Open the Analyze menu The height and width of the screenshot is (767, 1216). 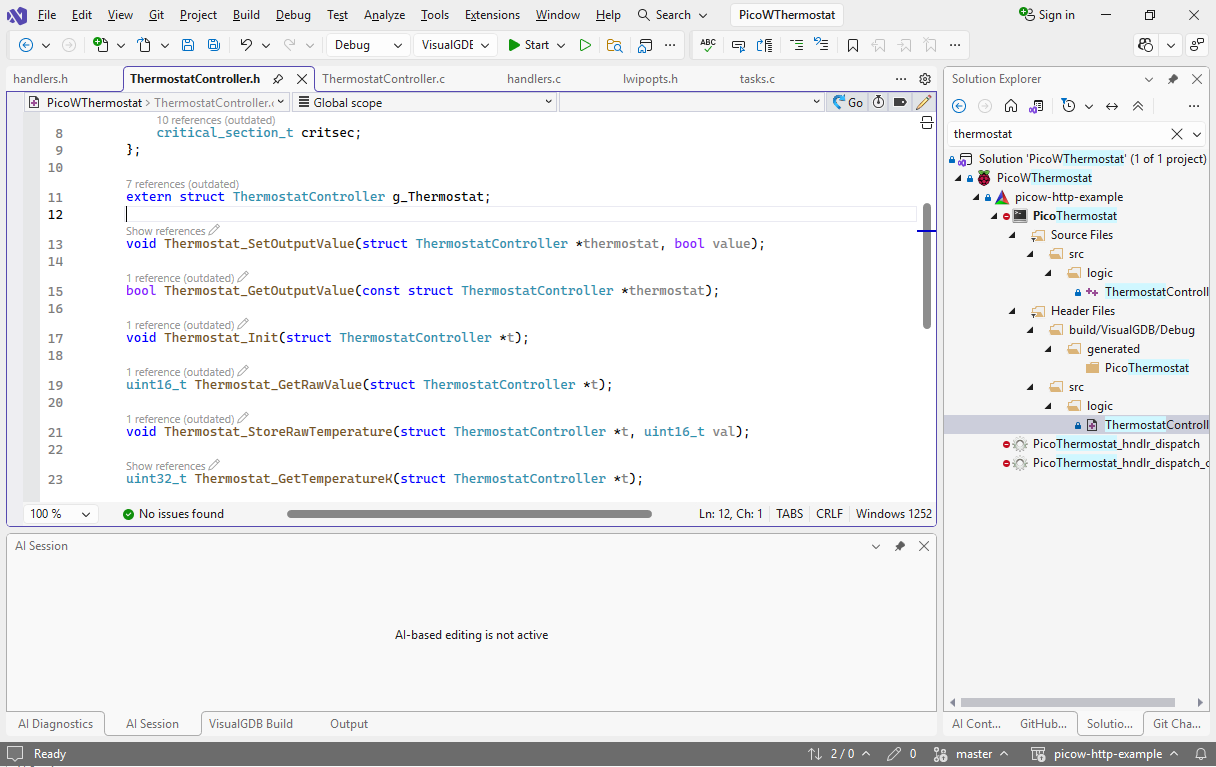(384, 15)
